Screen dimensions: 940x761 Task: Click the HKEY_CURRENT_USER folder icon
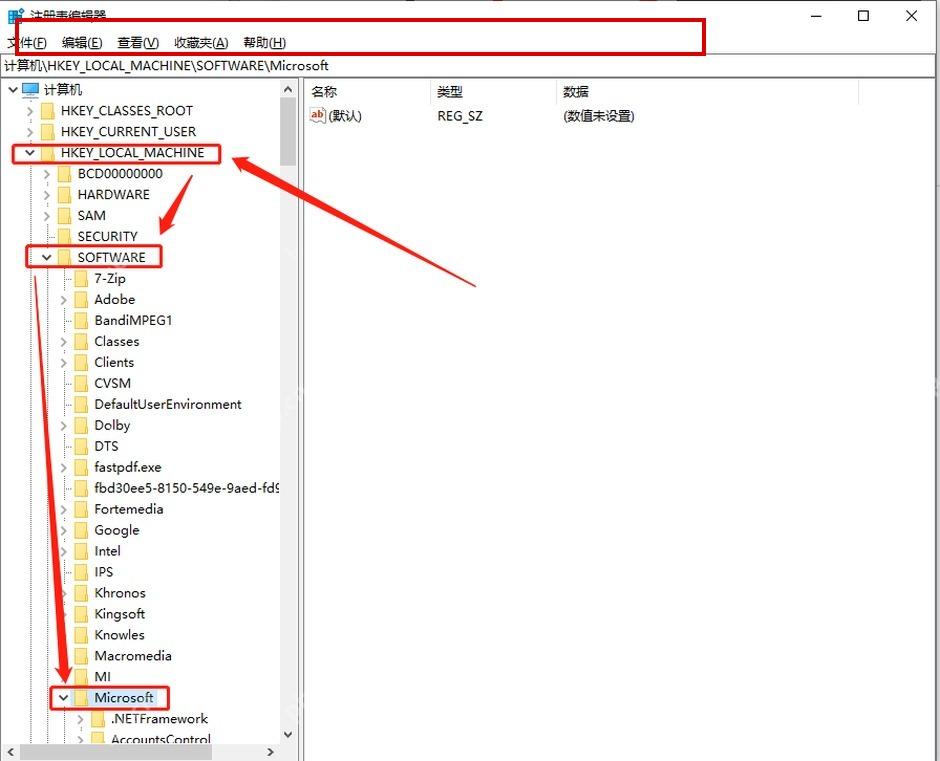point(47,132)
